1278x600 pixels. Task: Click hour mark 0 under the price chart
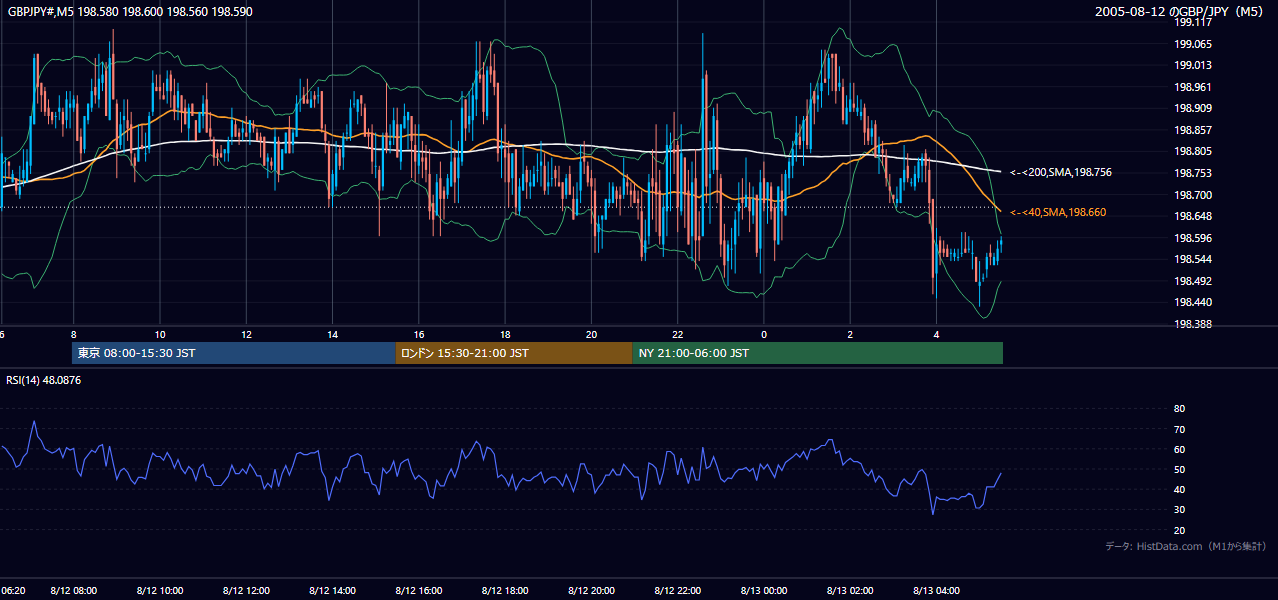coord(764,334)
